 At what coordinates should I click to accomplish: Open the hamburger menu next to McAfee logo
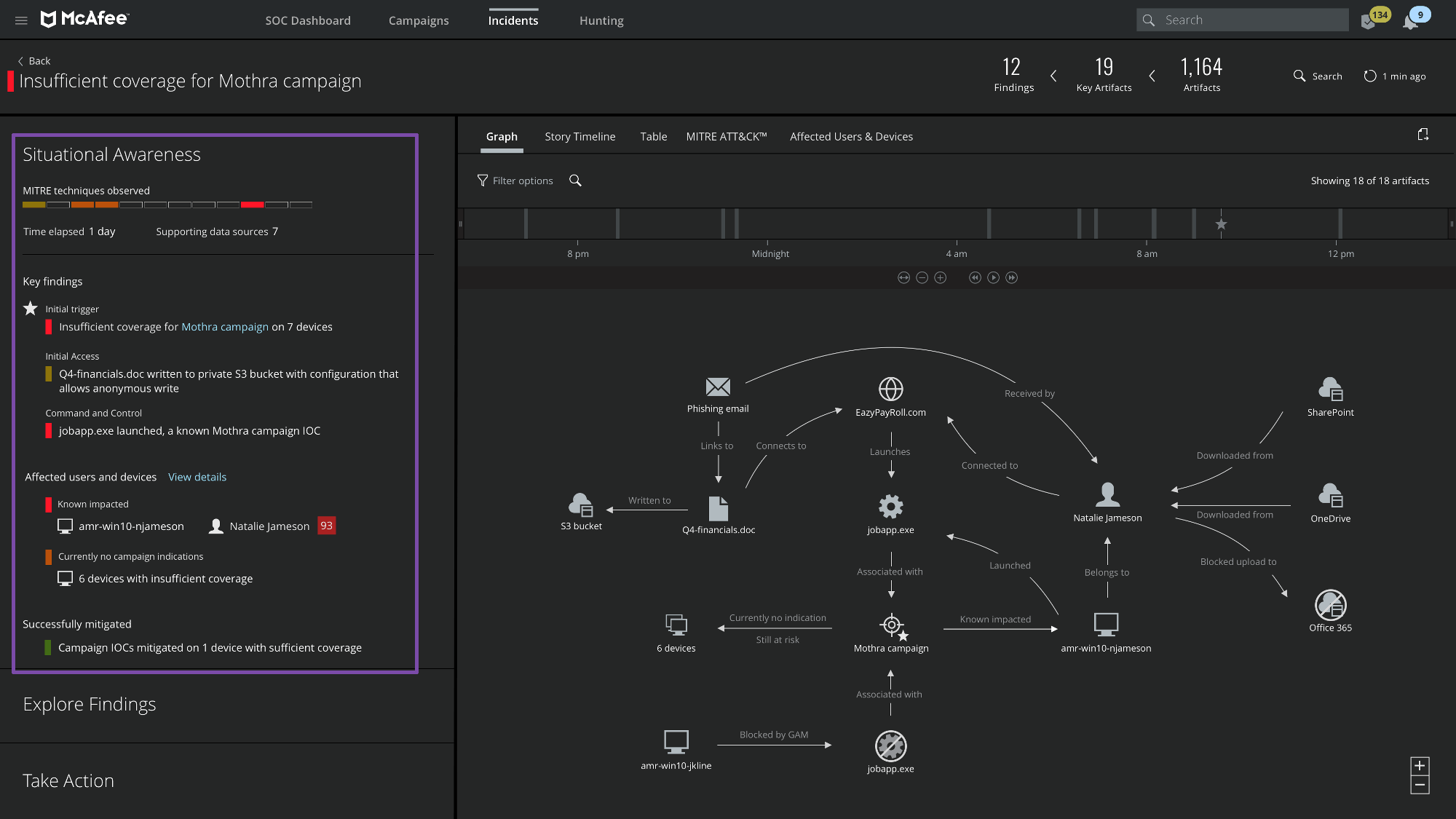21,20
